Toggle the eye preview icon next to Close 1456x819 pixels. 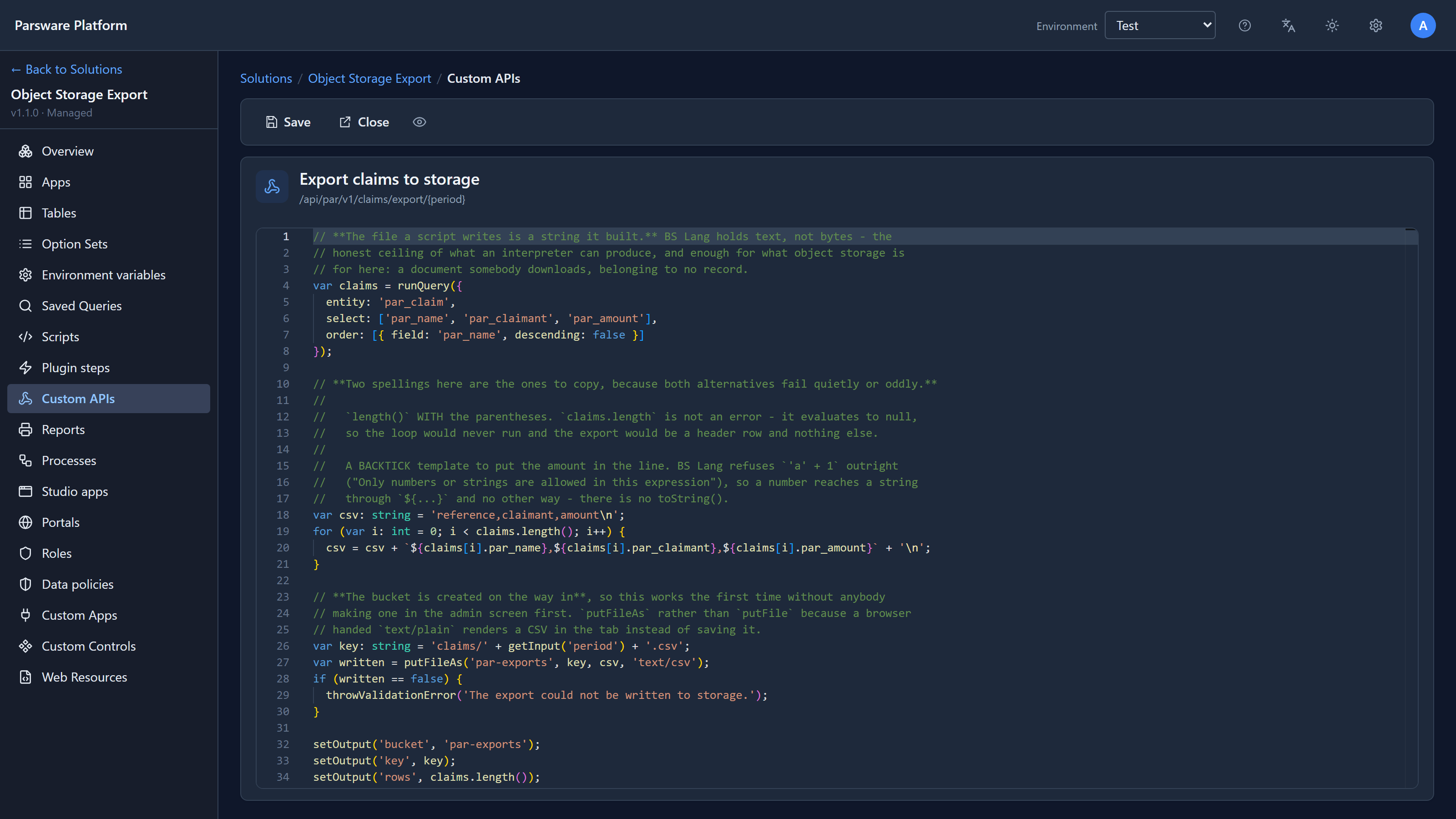(x=420, y=122)
